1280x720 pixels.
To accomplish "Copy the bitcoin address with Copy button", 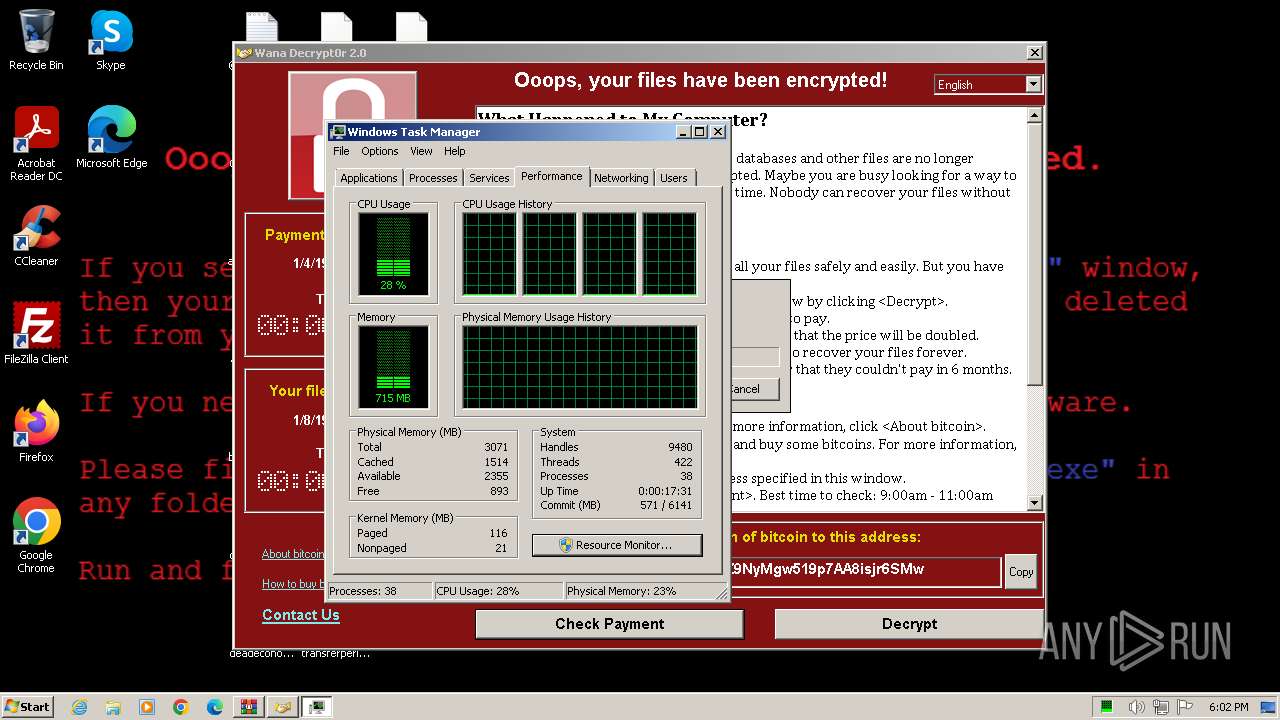I will click(1021, 572).
